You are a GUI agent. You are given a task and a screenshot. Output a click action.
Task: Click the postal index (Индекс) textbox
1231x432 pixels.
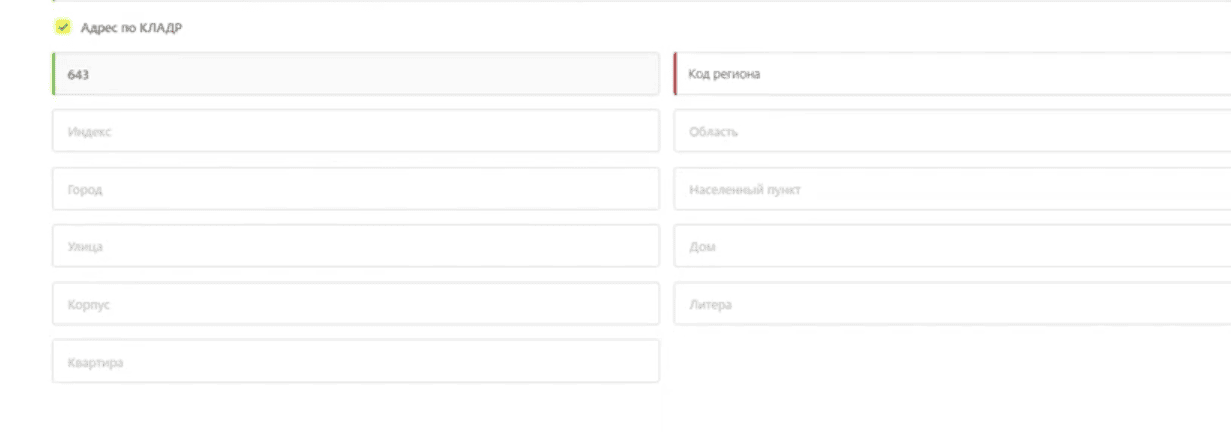pyautogui.click(x=356, y=131)
